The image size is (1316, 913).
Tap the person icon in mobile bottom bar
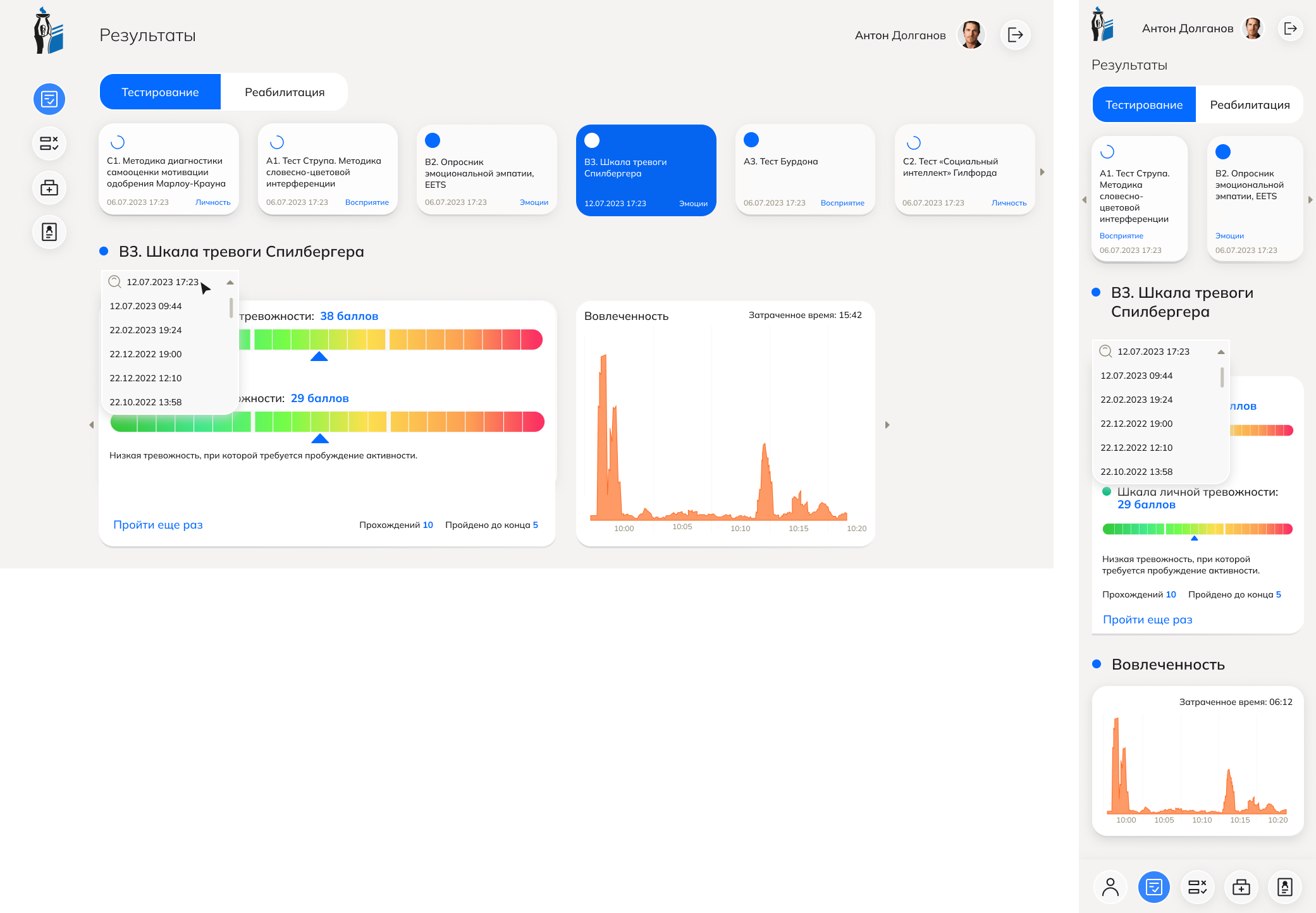point(1110,887)
